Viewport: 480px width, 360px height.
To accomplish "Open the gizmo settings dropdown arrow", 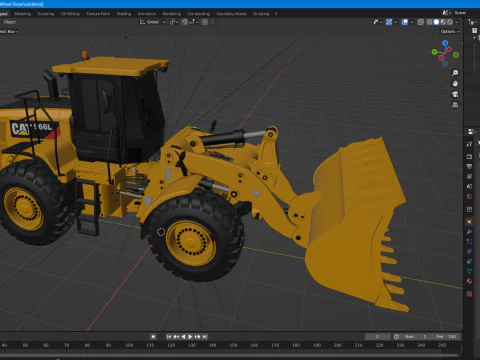I will click(x=396, y=22).
